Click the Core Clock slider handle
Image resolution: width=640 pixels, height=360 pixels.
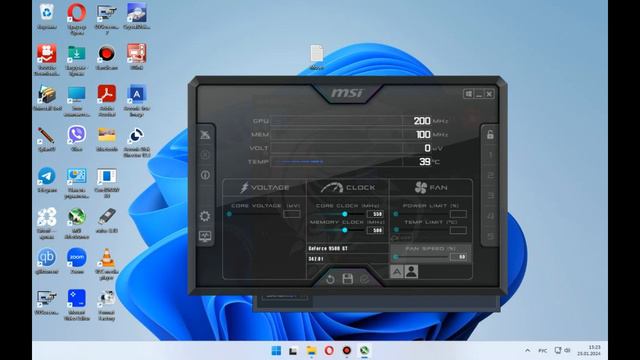345,214
